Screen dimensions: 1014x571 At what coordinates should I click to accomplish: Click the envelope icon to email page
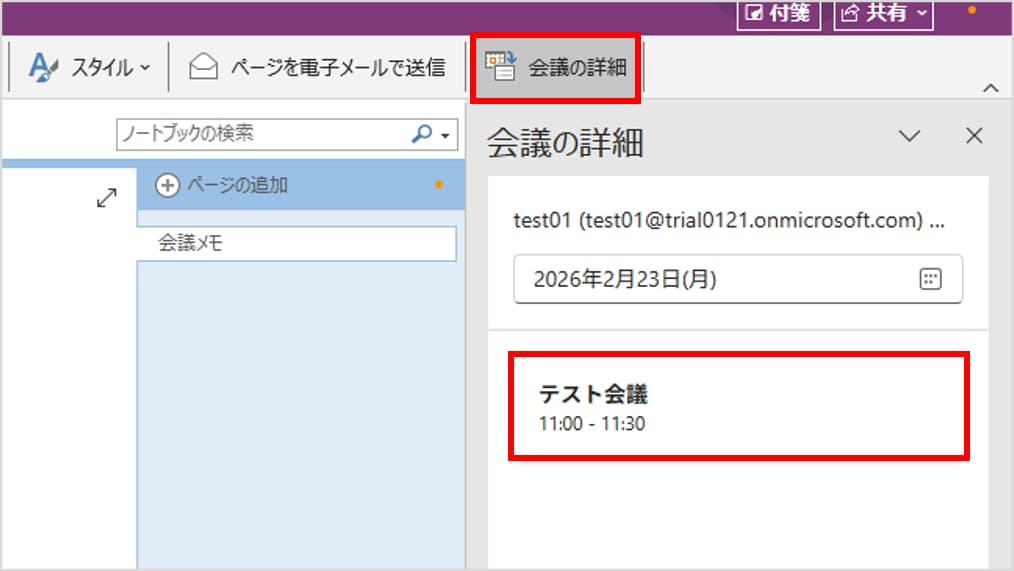click(x=204, y=68)
